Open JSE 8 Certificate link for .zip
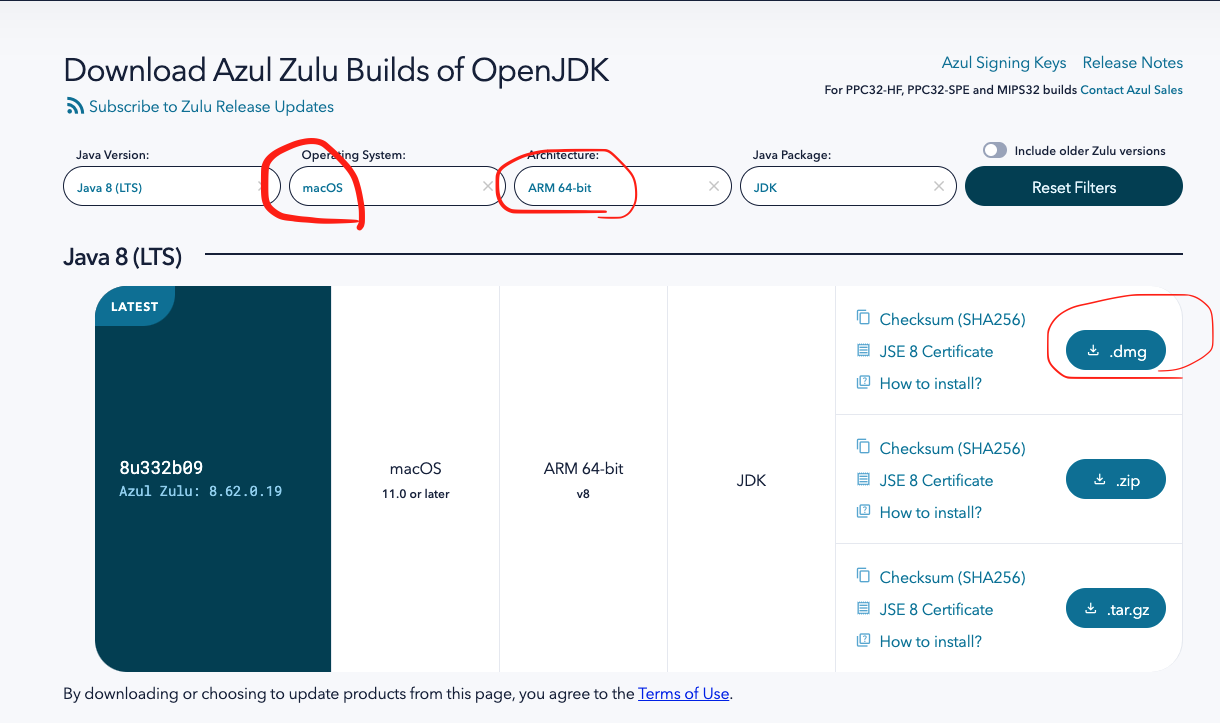The width and height of the screenshot is (1220, 723). click(936, 481)
